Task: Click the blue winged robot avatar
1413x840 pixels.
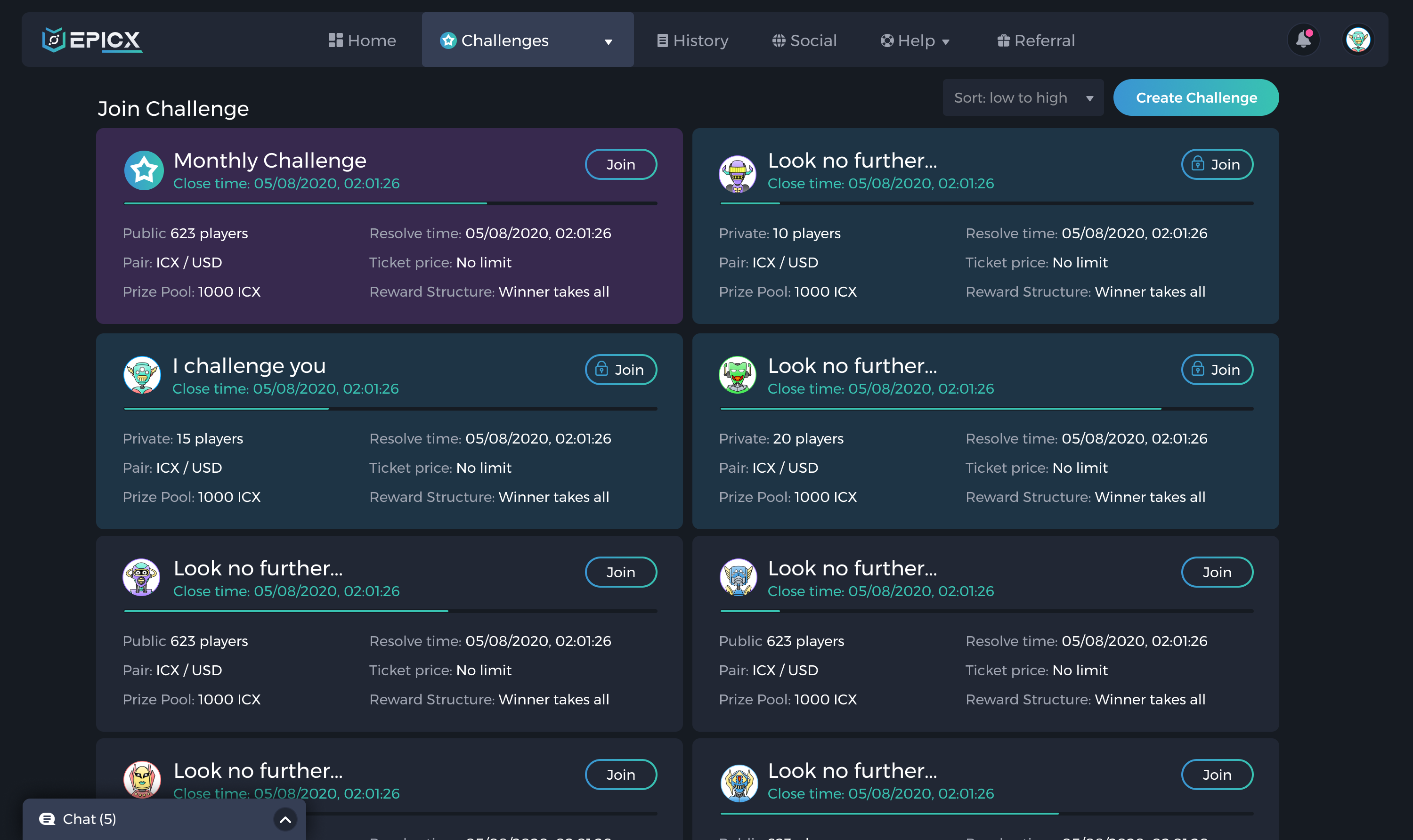Action: [x=738, y=577]
